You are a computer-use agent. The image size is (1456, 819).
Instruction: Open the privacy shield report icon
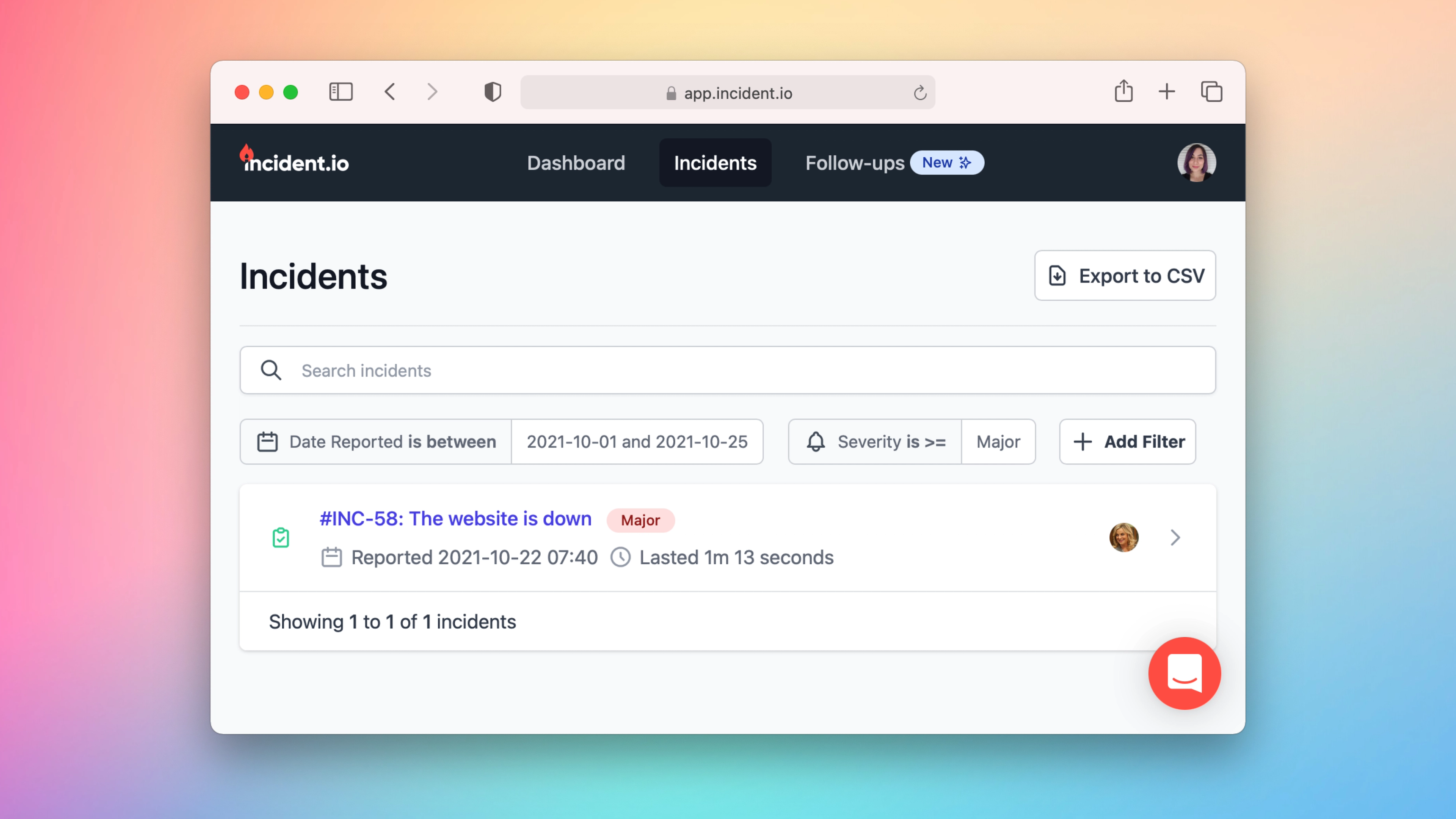(x=493, y=91)
